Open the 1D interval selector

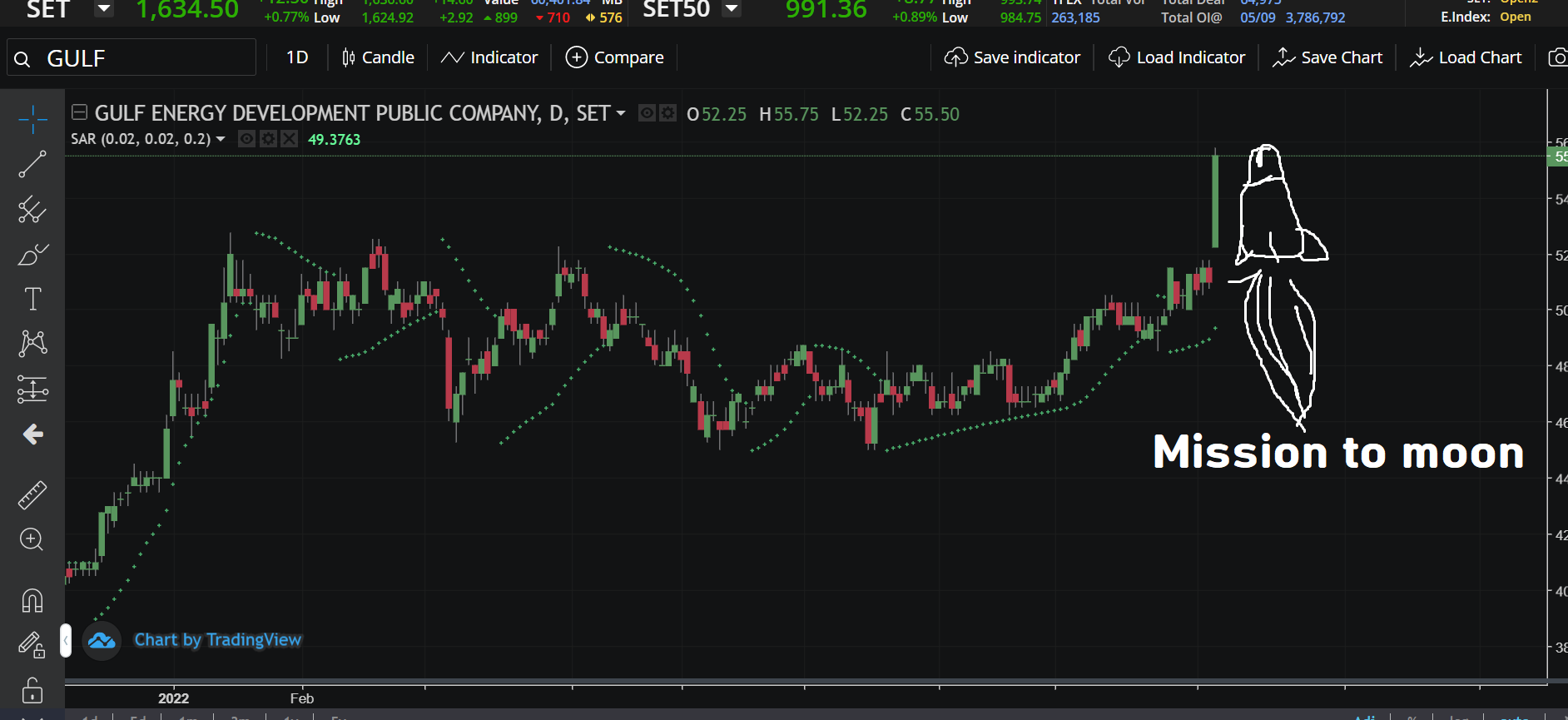(x=297, y=57)
